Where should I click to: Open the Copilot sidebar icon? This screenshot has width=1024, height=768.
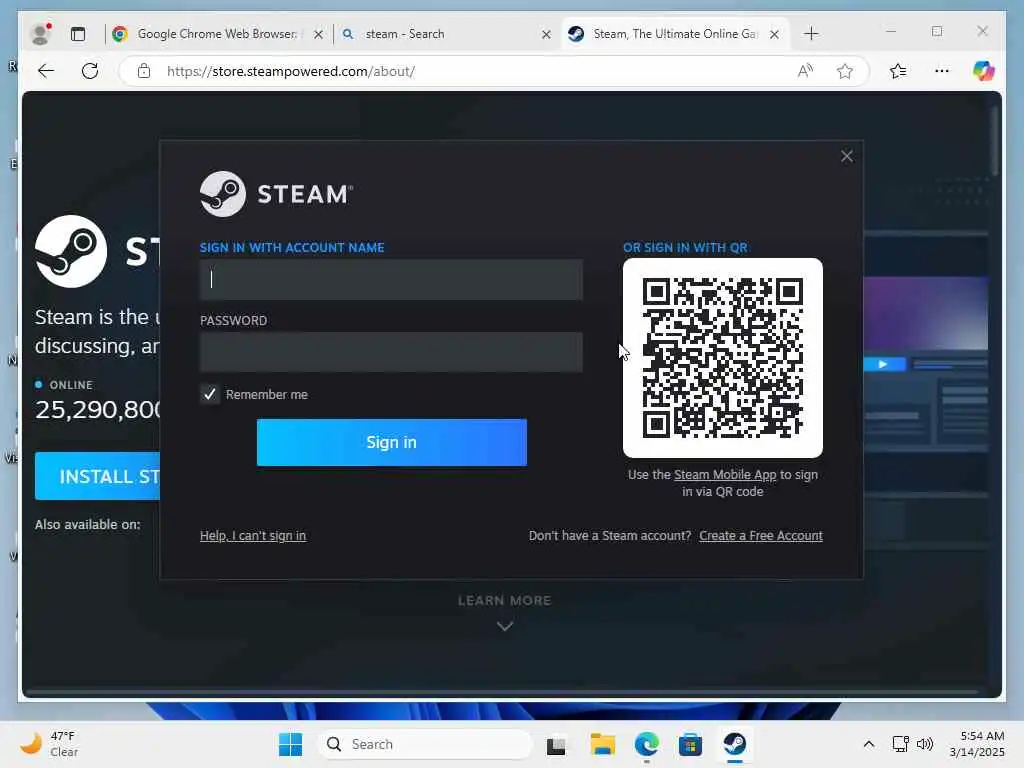[x=983, y=71]
